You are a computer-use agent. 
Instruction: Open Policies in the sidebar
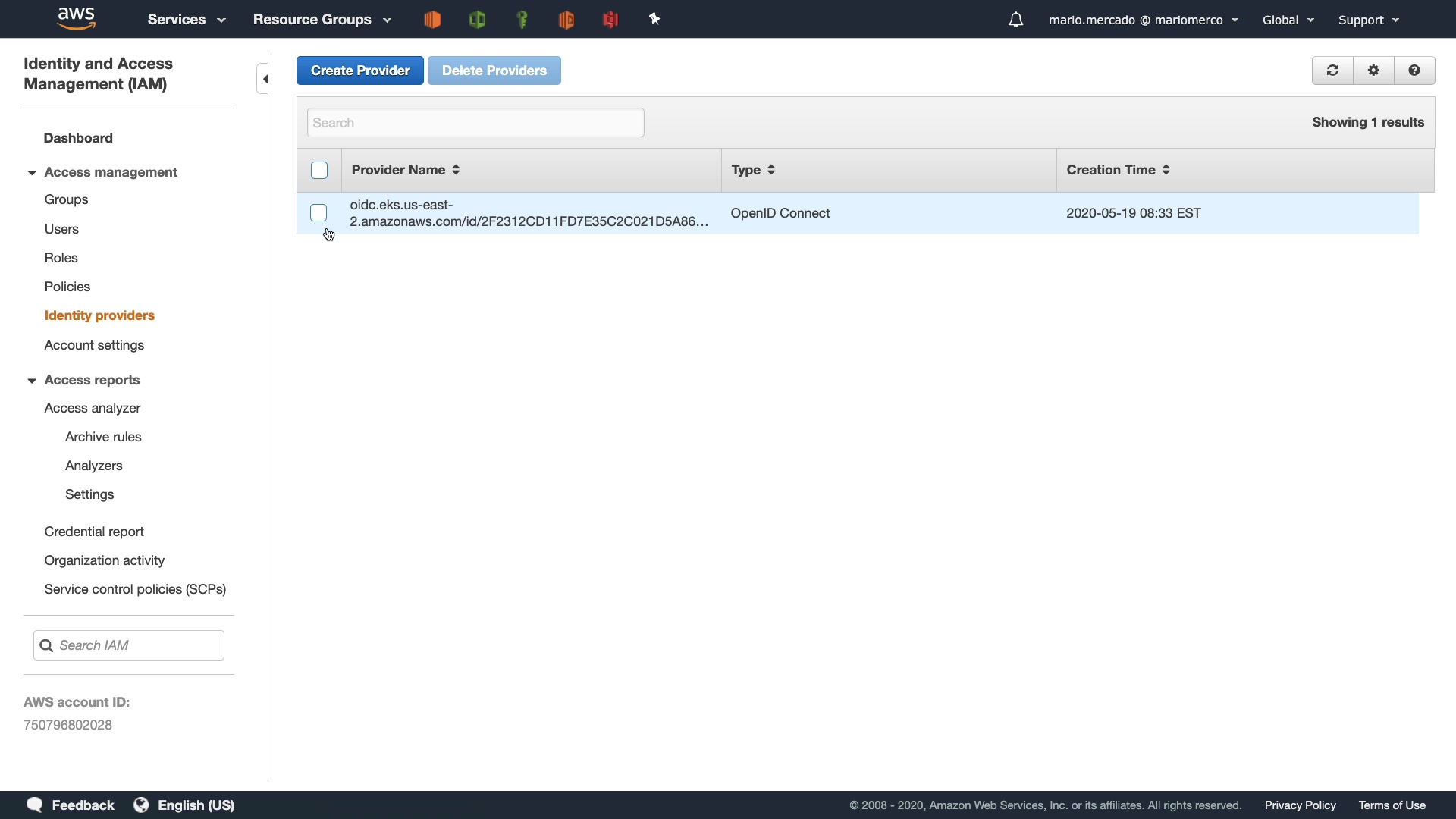click(67, 287)
